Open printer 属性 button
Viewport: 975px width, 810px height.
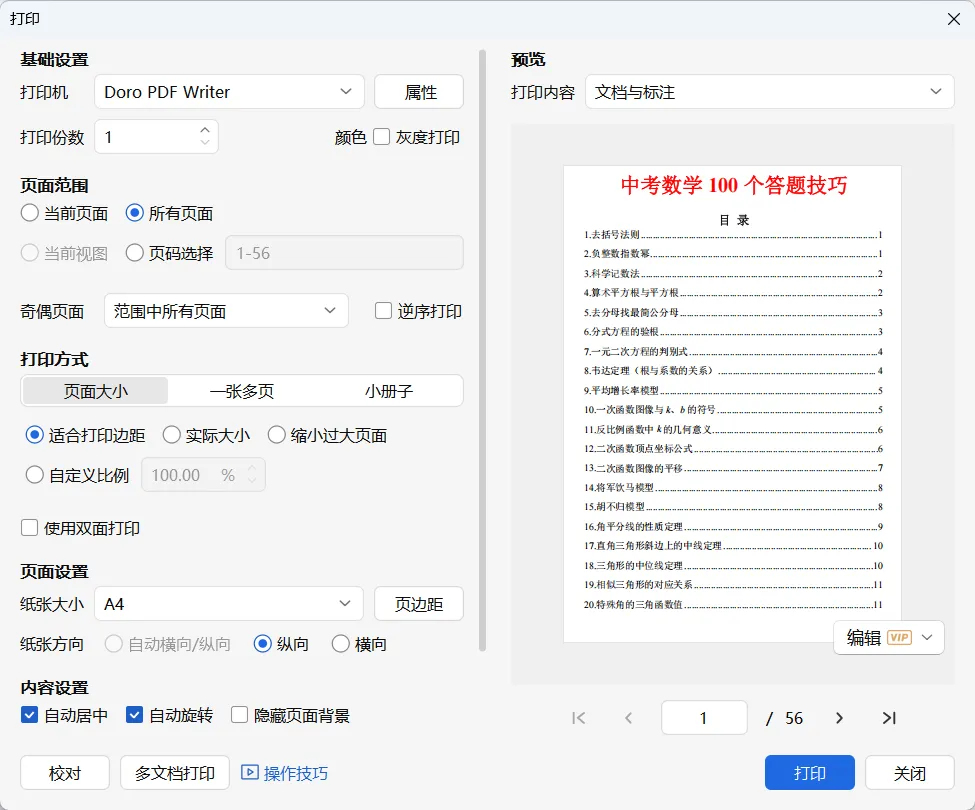pos(419,92)
